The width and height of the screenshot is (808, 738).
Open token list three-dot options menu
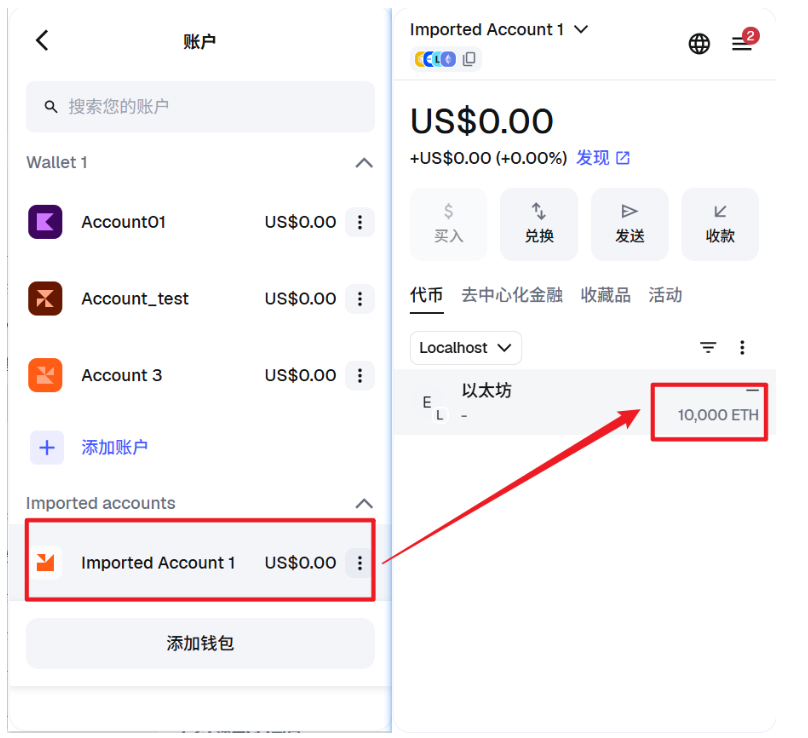point(742,347)
